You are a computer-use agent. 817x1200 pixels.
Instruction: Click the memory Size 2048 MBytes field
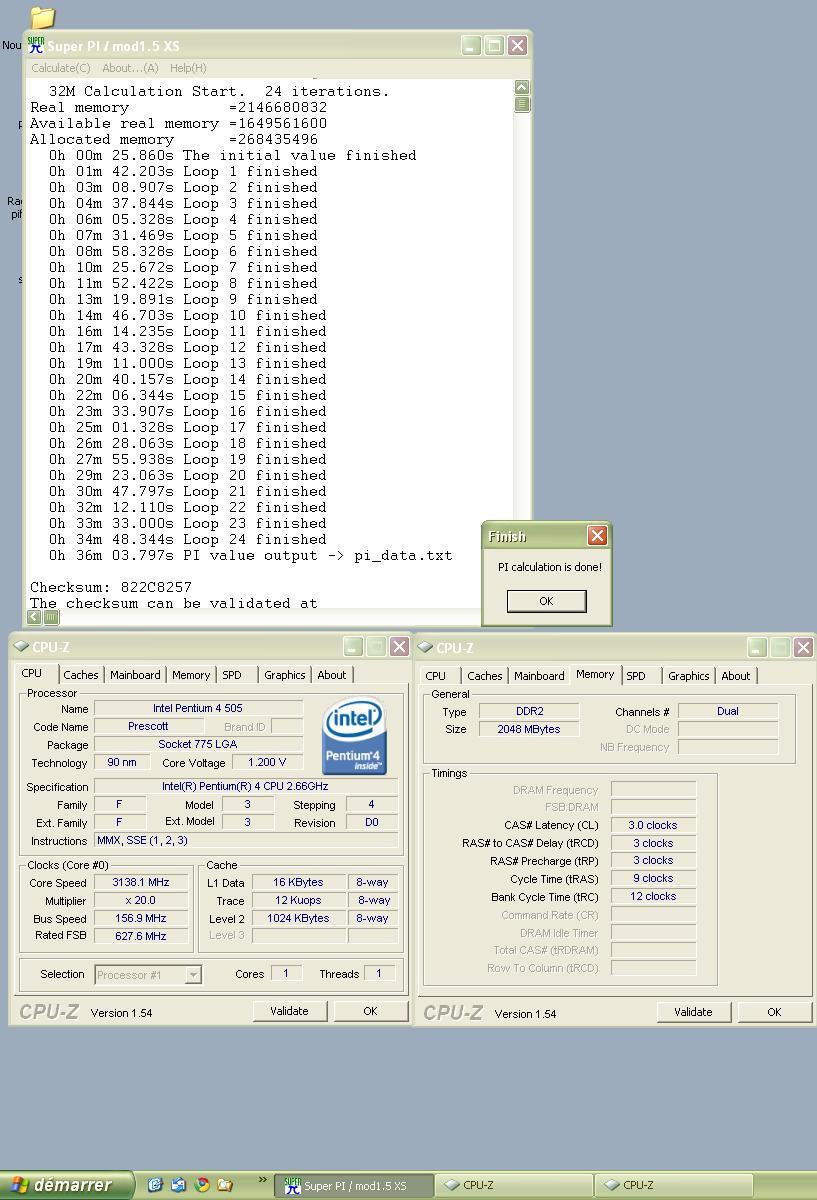[x=530, y=729]
